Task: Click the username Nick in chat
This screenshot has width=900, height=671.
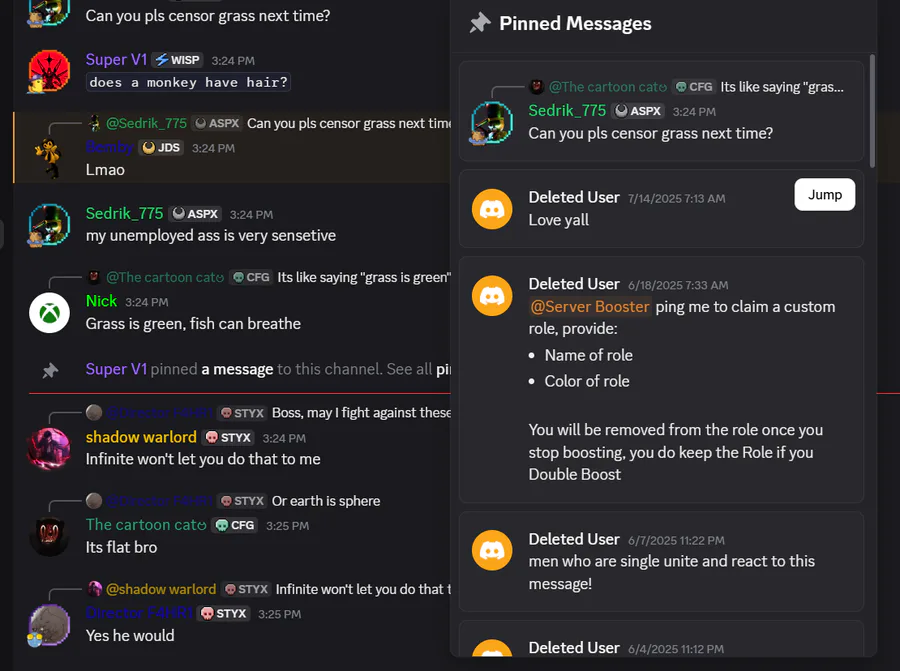Action: pos(101,301)
